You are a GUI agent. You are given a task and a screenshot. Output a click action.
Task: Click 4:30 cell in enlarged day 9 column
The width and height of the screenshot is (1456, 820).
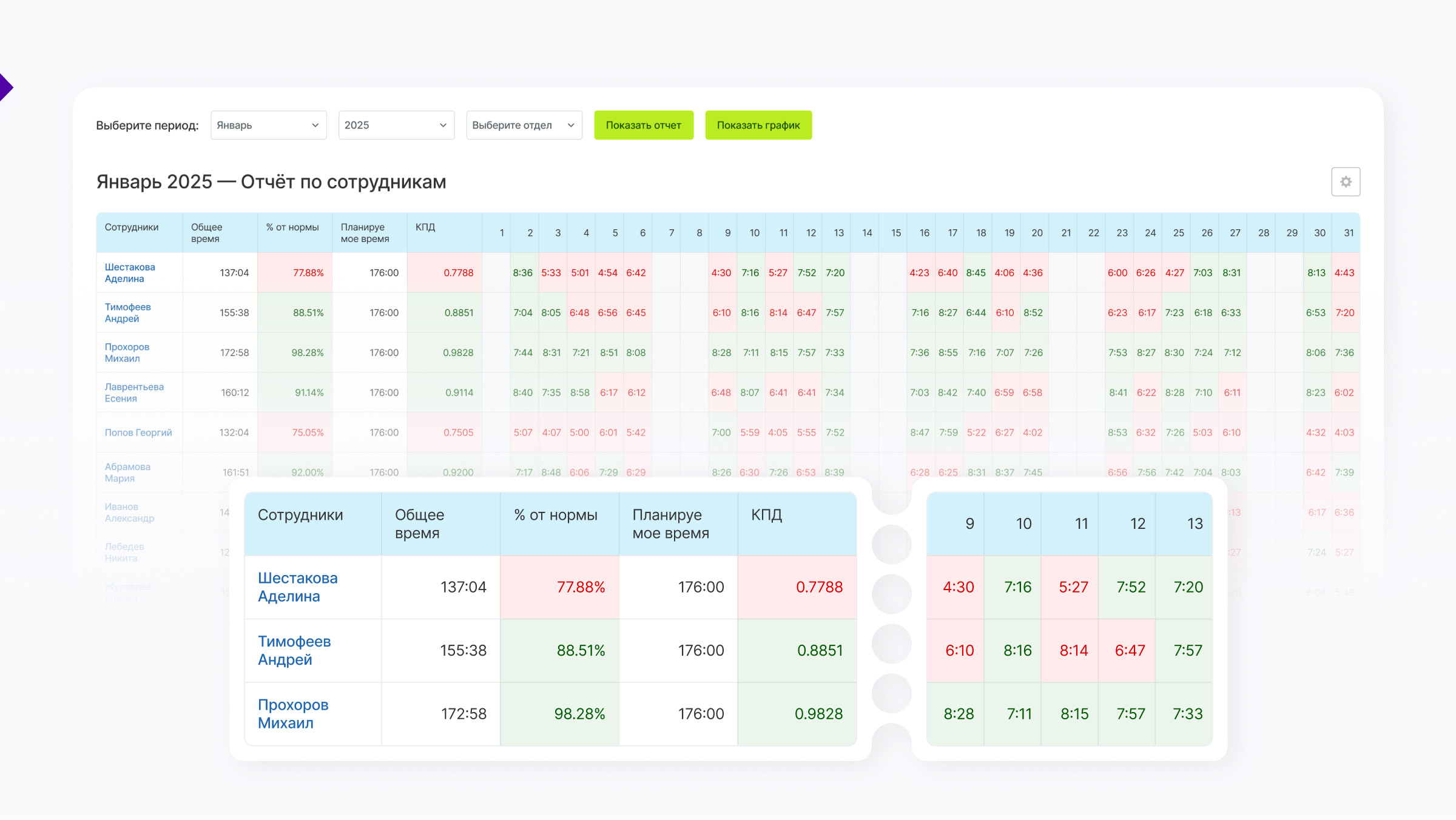pos(958,587)
